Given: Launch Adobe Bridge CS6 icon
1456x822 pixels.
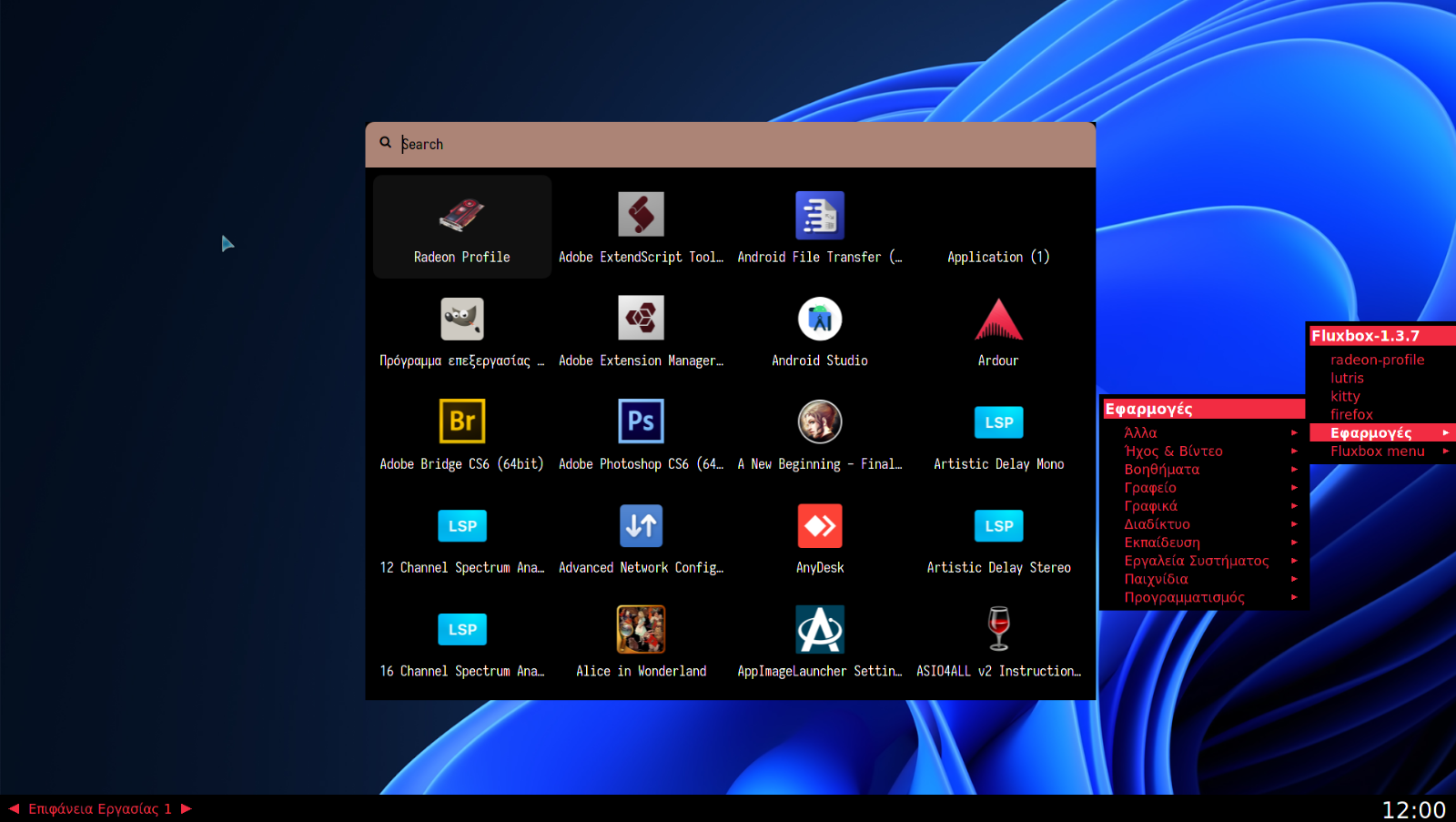Looking at the screenshot, I should coord(462,421).
